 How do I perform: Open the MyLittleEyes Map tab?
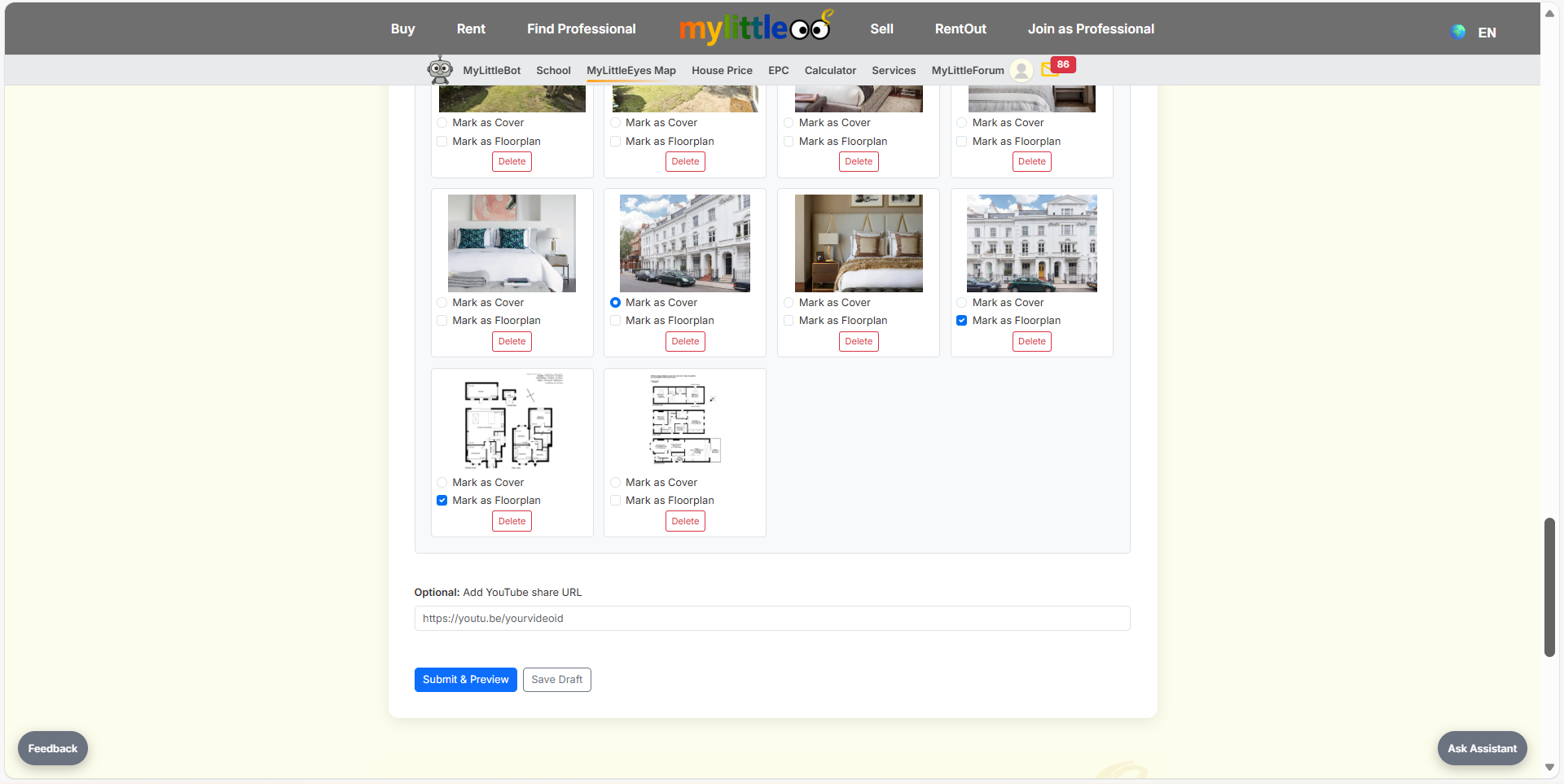pos(630,71)
